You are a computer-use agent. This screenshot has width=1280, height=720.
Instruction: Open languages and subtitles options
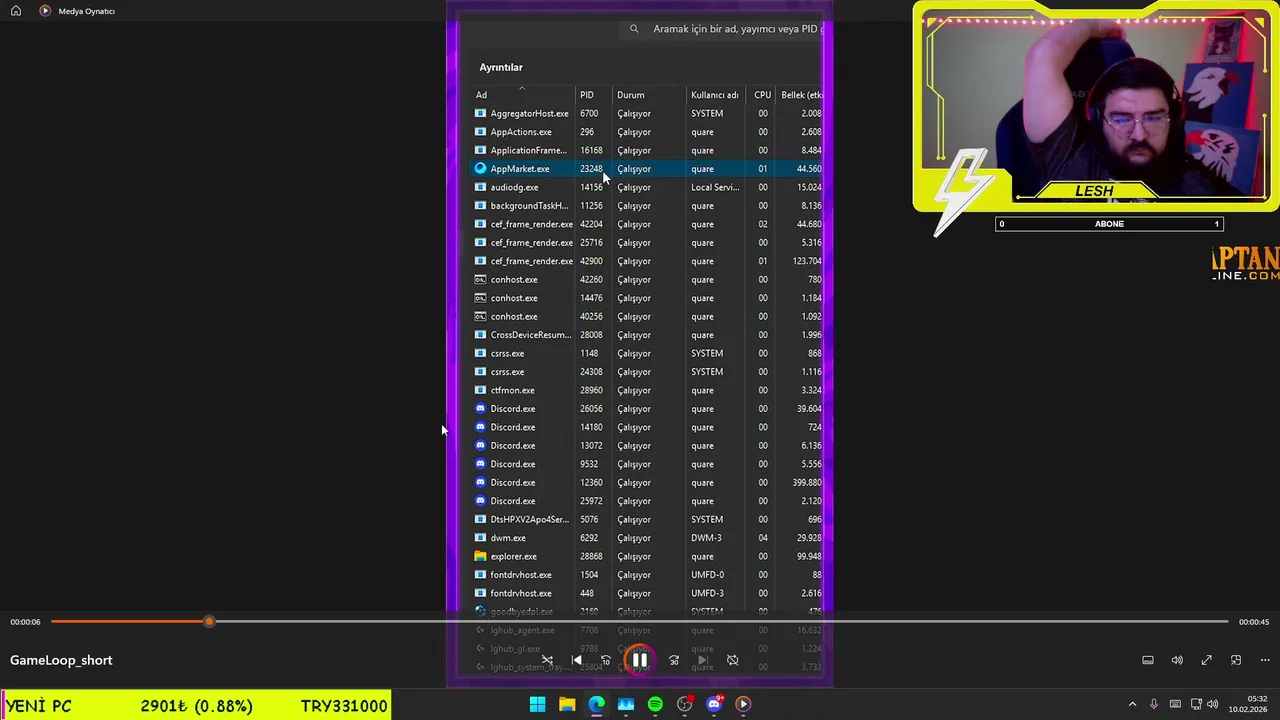click(x=1148, y=660)
